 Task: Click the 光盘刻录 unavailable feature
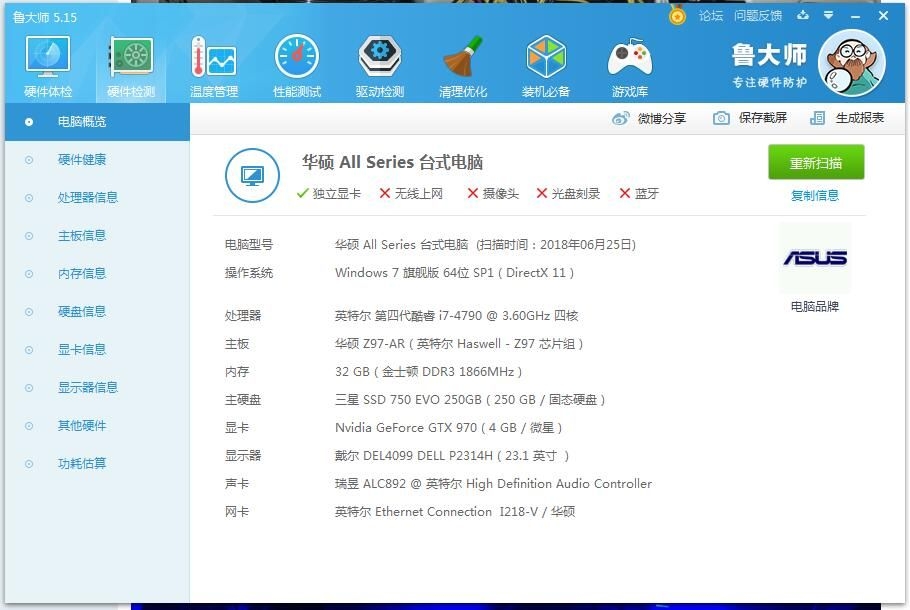pos(568,194)
